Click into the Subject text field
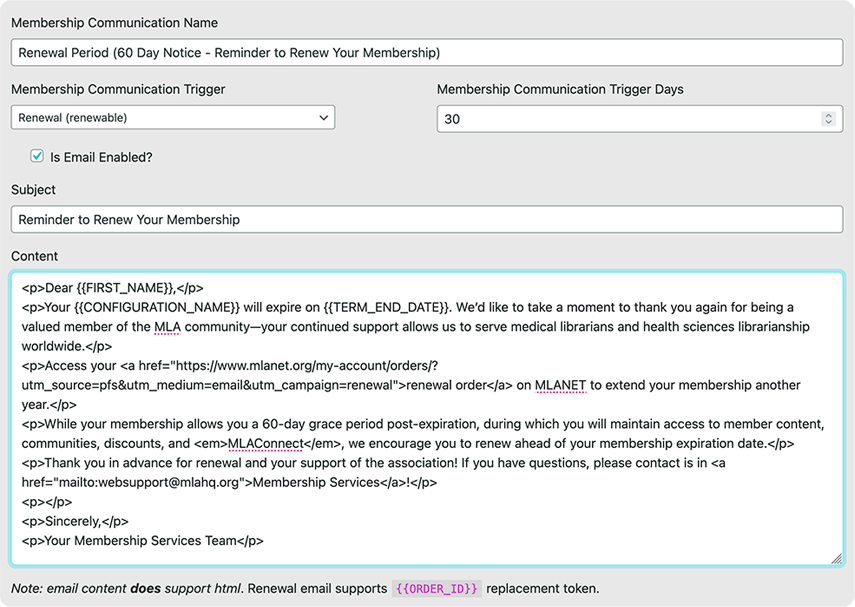The image size is (855, 607). pos(427,219)
